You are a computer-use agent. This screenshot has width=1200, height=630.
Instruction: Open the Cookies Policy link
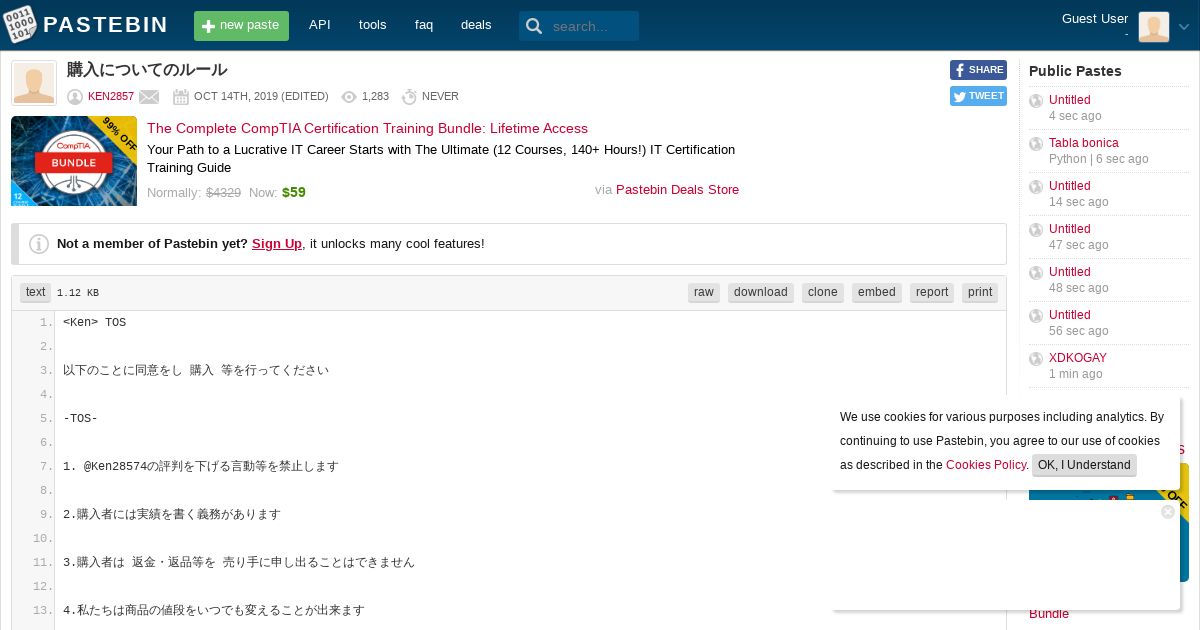pos(986,465)
